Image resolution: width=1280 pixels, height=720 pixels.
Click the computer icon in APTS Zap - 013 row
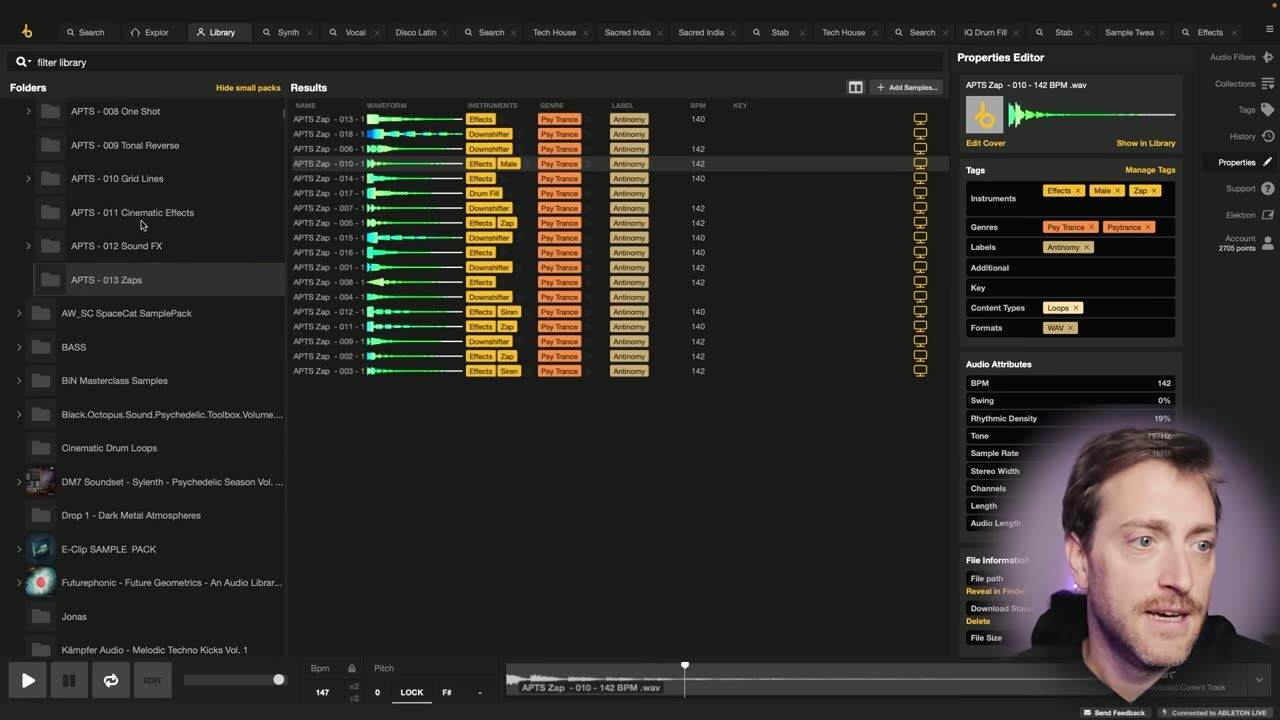(x=920, y=119)
